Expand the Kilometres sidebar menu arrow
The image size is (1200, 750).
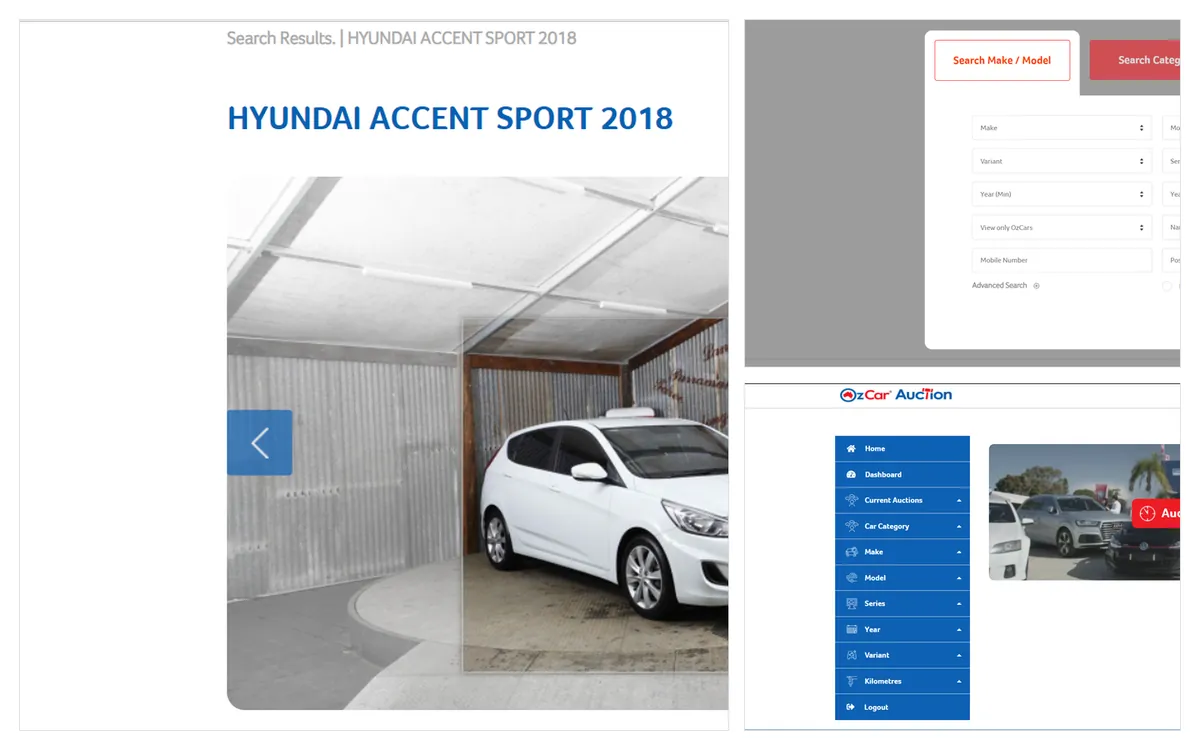pos(959,681)
